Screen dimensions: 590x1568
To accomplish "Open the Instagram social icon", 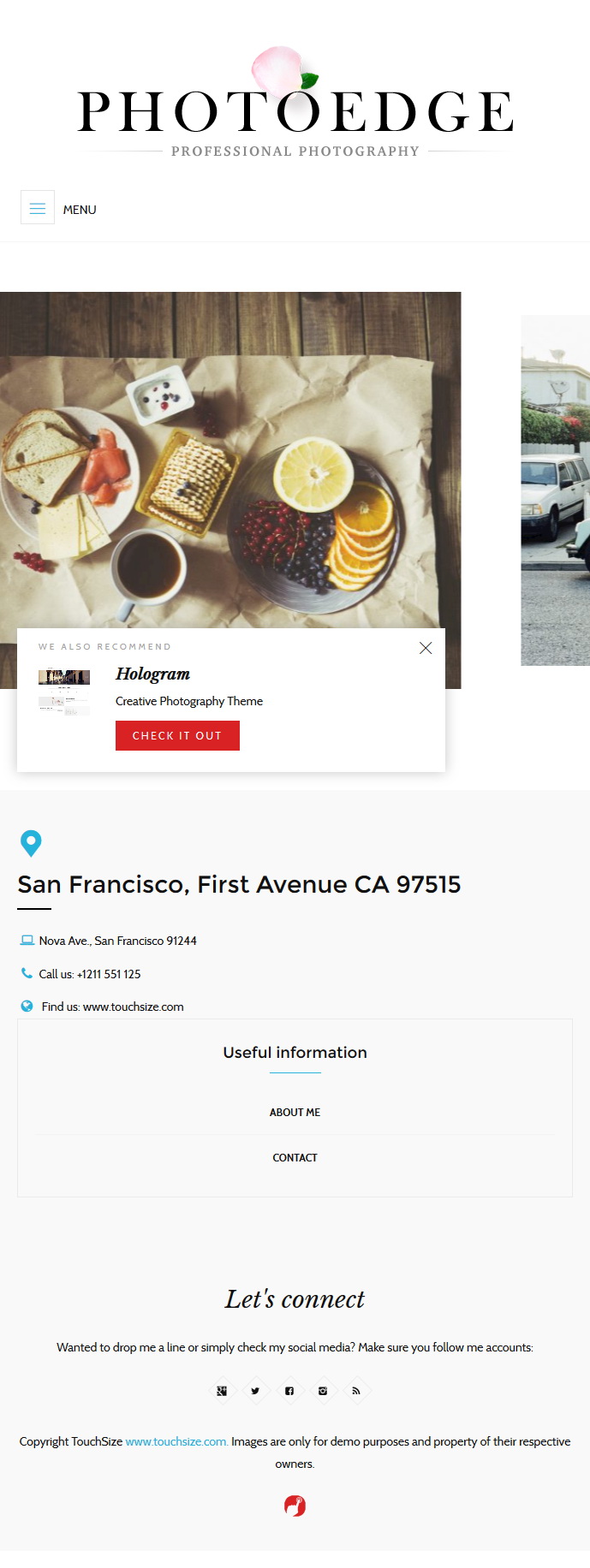I will coord(323,1391).
